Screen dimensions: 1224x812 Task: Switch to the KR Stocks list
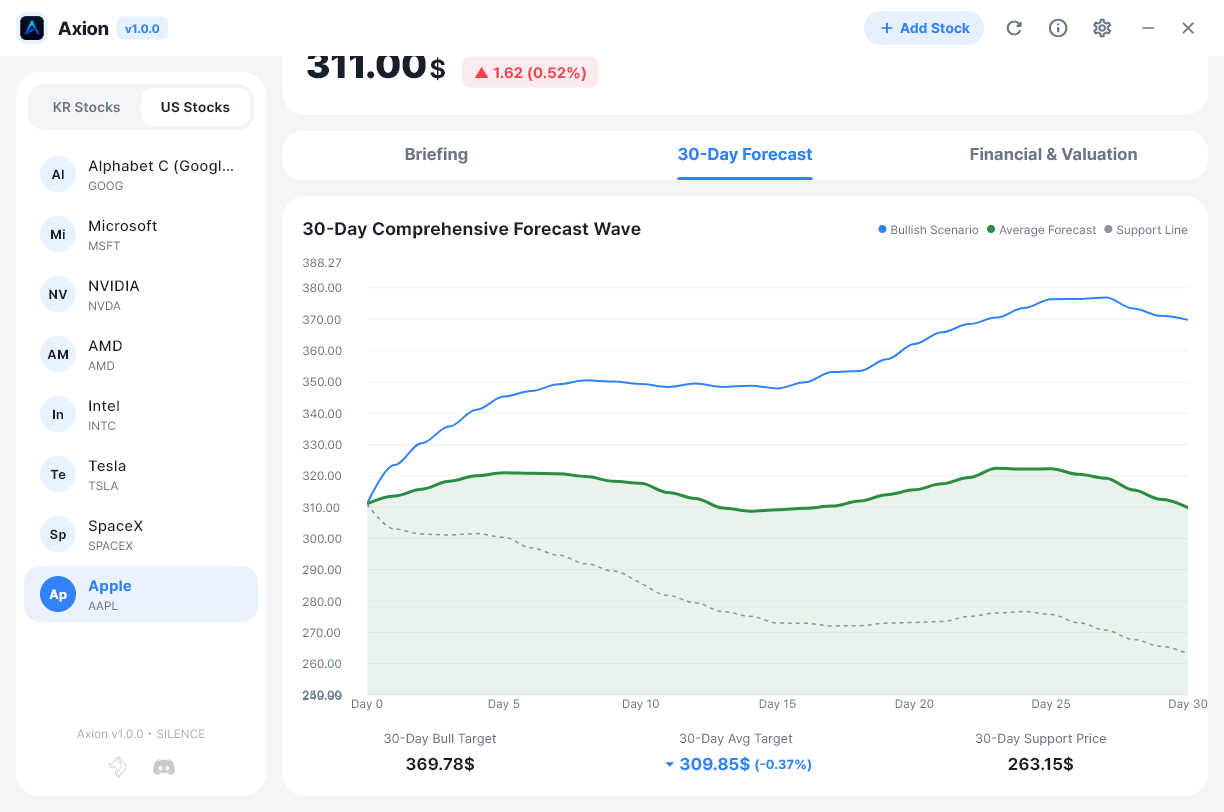coord(86,107)
